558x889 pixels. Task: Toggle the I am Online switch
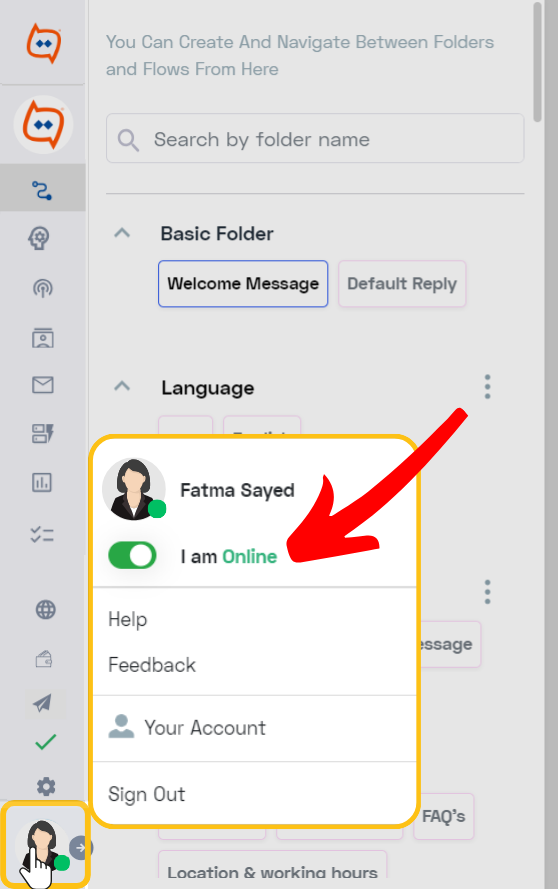click(132, 556)
